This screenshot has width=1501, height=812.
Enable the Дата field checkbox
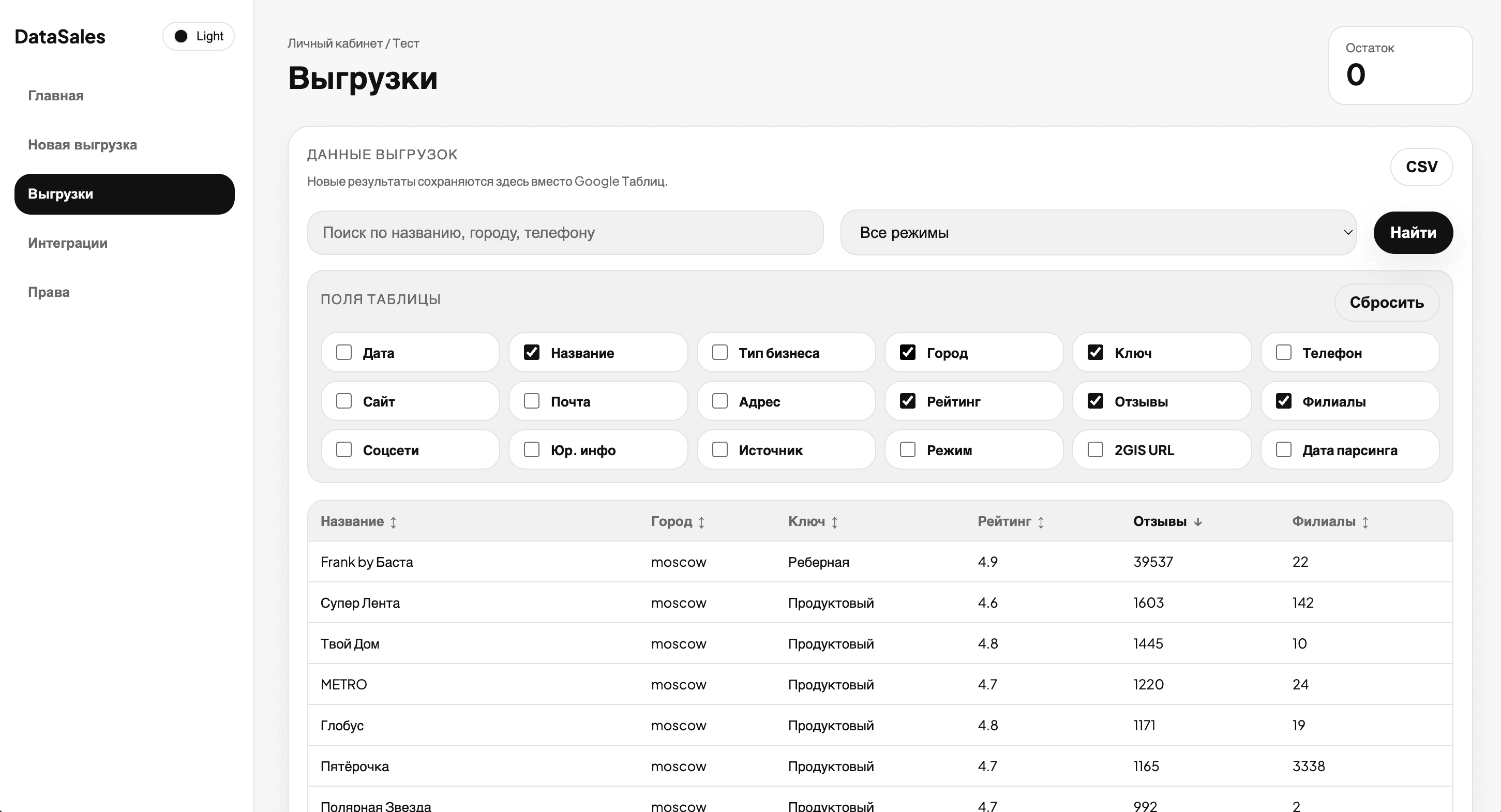click(344, 352)
